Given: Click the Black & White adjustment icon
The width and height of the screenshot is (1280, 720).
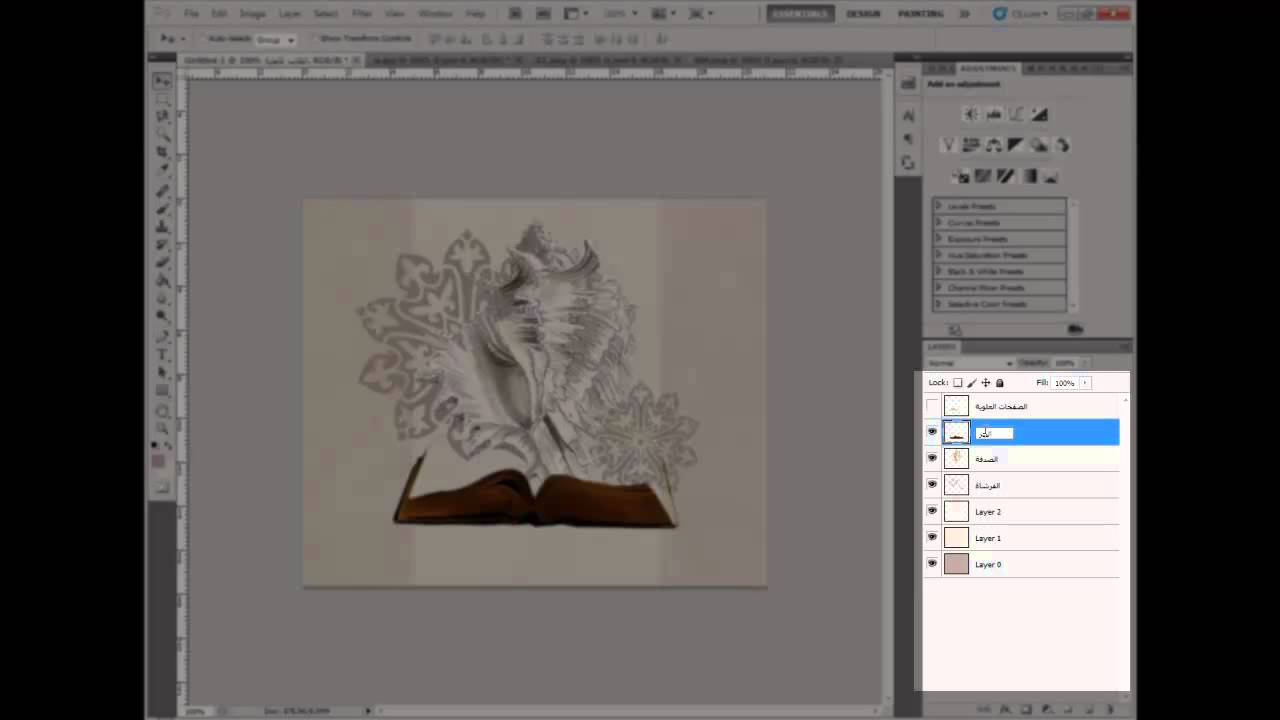Looking at the screenshot, I should [x=1016, y=145].
